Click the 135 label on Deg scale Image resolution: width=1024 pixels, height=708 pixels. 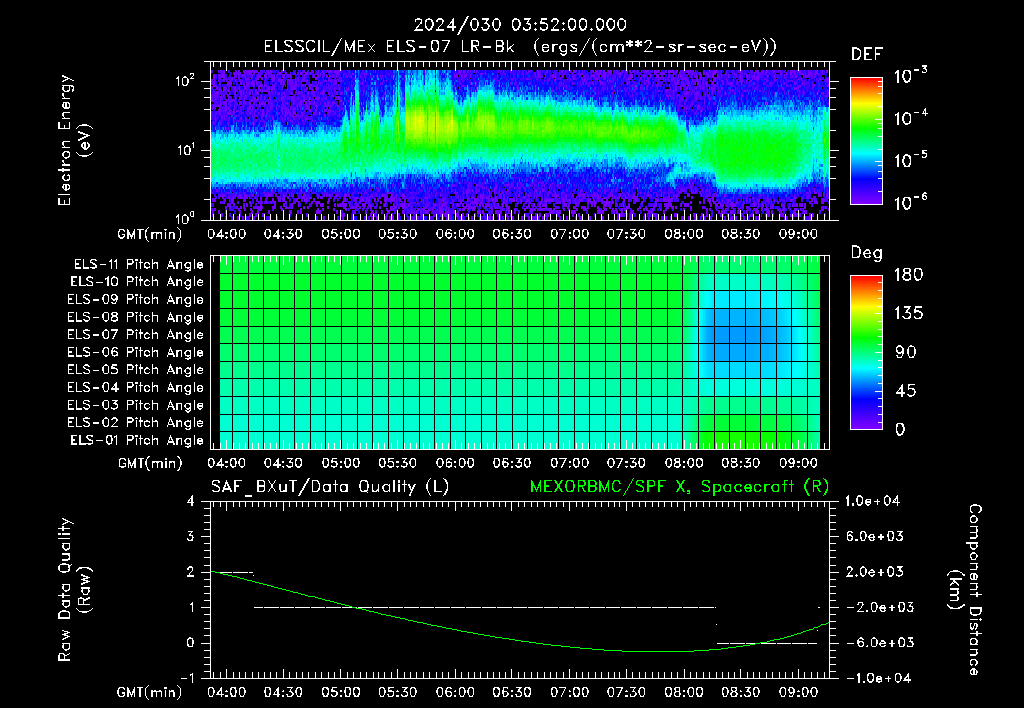tap(909, 314)
